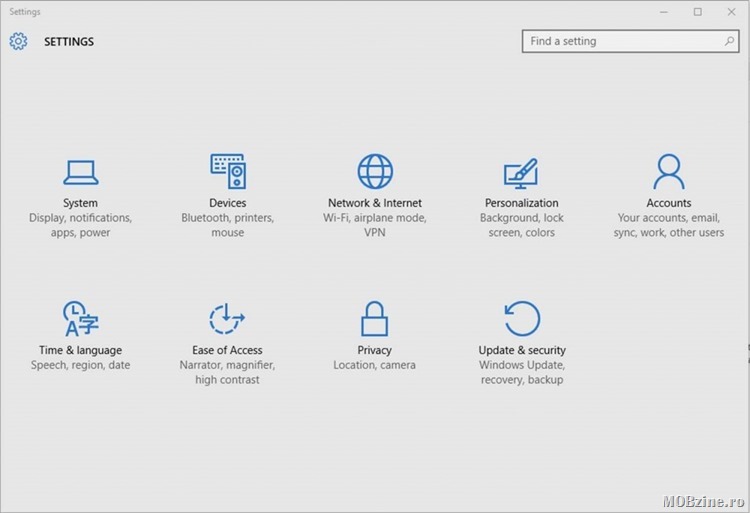Select the System category label
Screen dimensions: 750x513
[x=80, y=203]
